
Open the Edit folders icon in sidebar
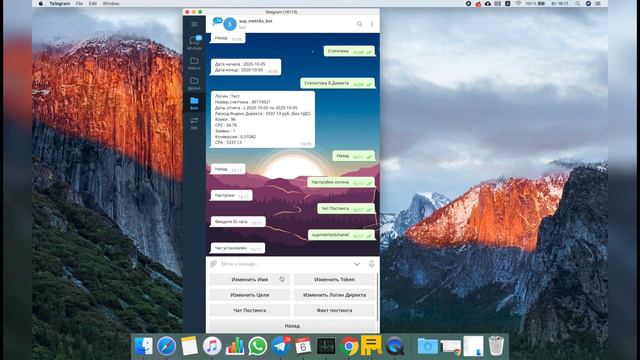click(x=194, y=122)
